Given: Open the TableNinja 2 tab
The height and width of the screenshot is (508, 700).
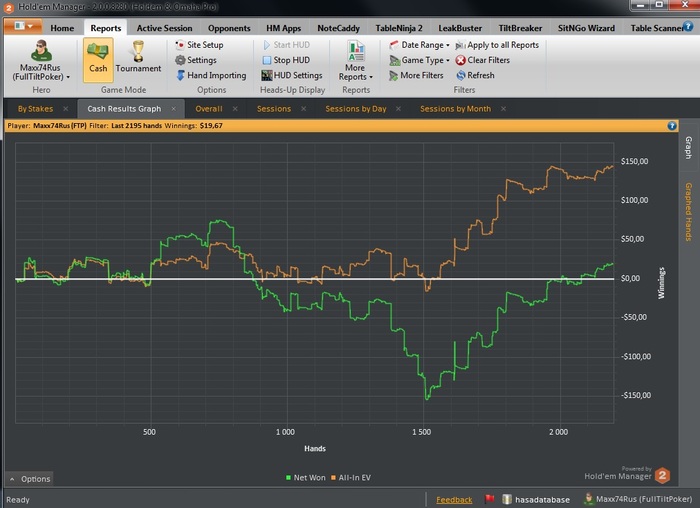Looking at the screenshot, I should (x=399, y=28).
